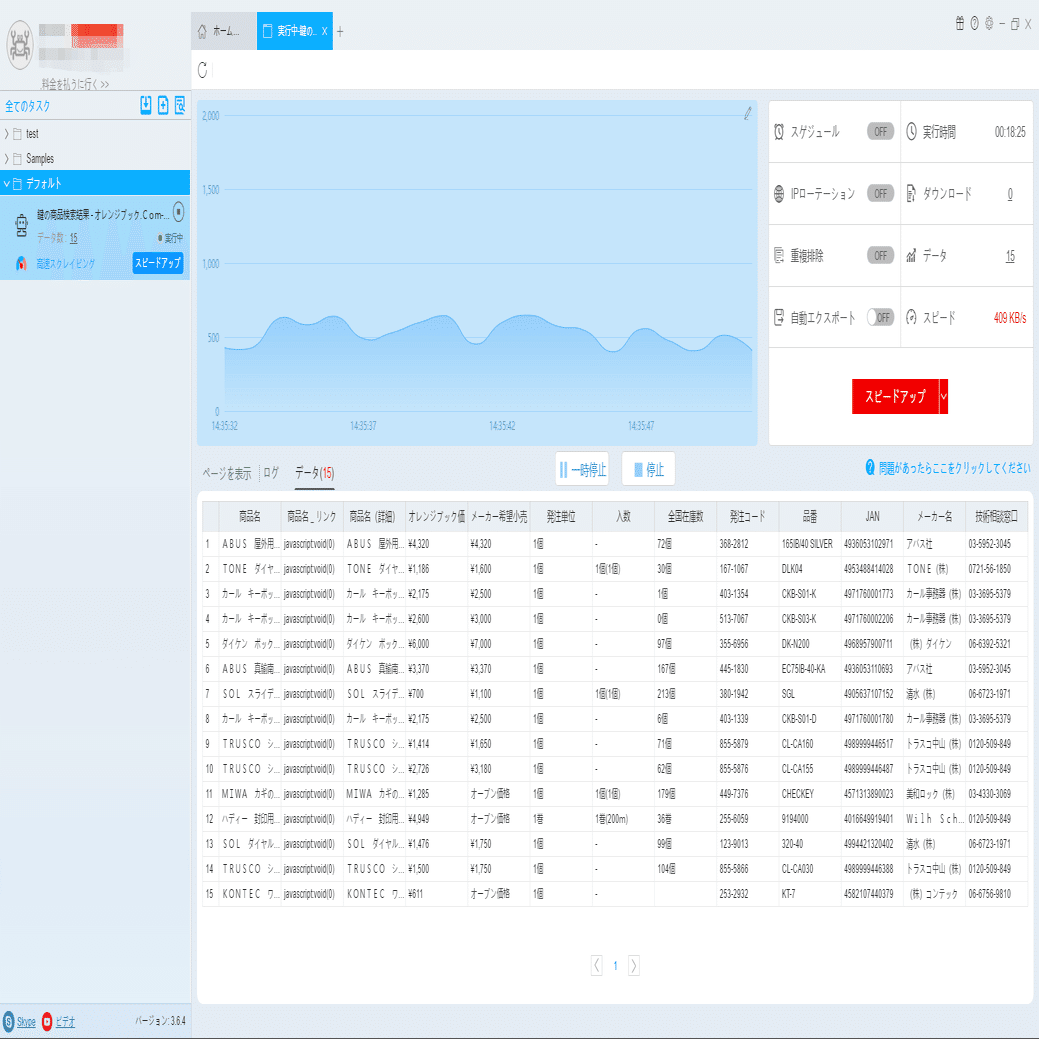Click the new task plus-document icon
This screenshot has height=1039, width=1039.
163,105
